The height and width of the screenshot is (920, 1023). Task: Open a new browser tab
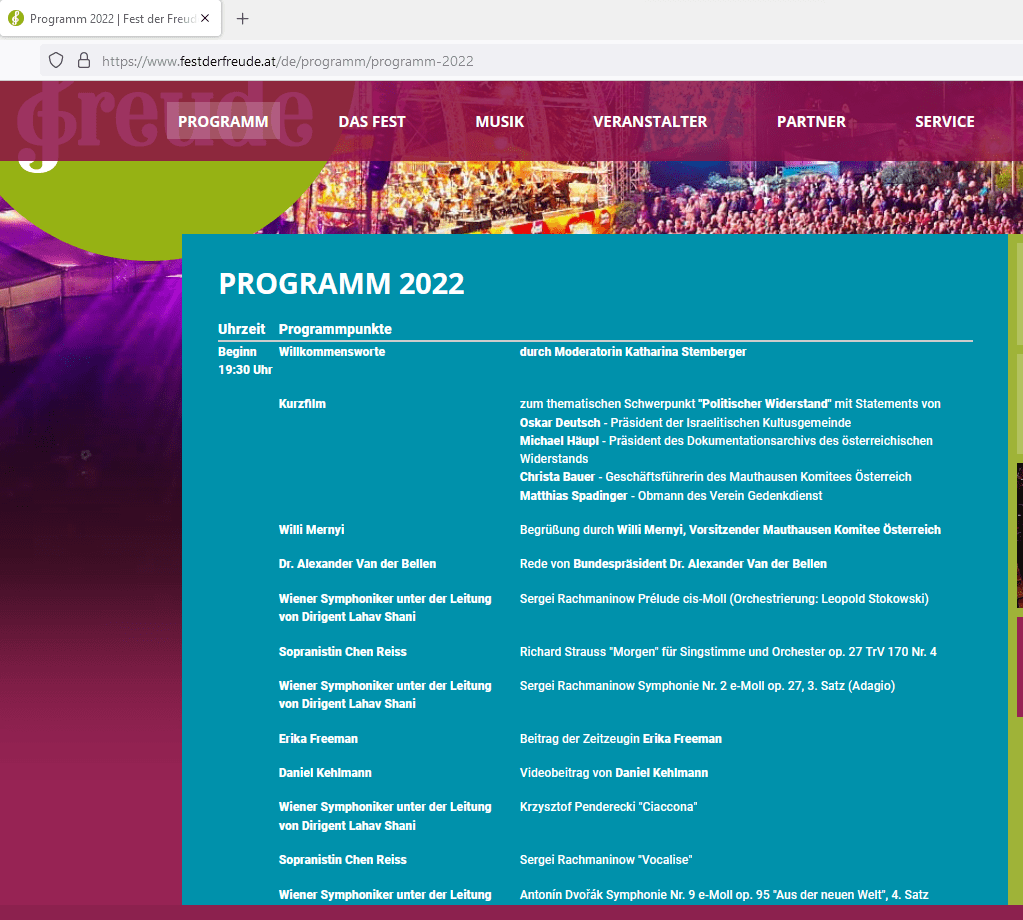pos(242,19)
